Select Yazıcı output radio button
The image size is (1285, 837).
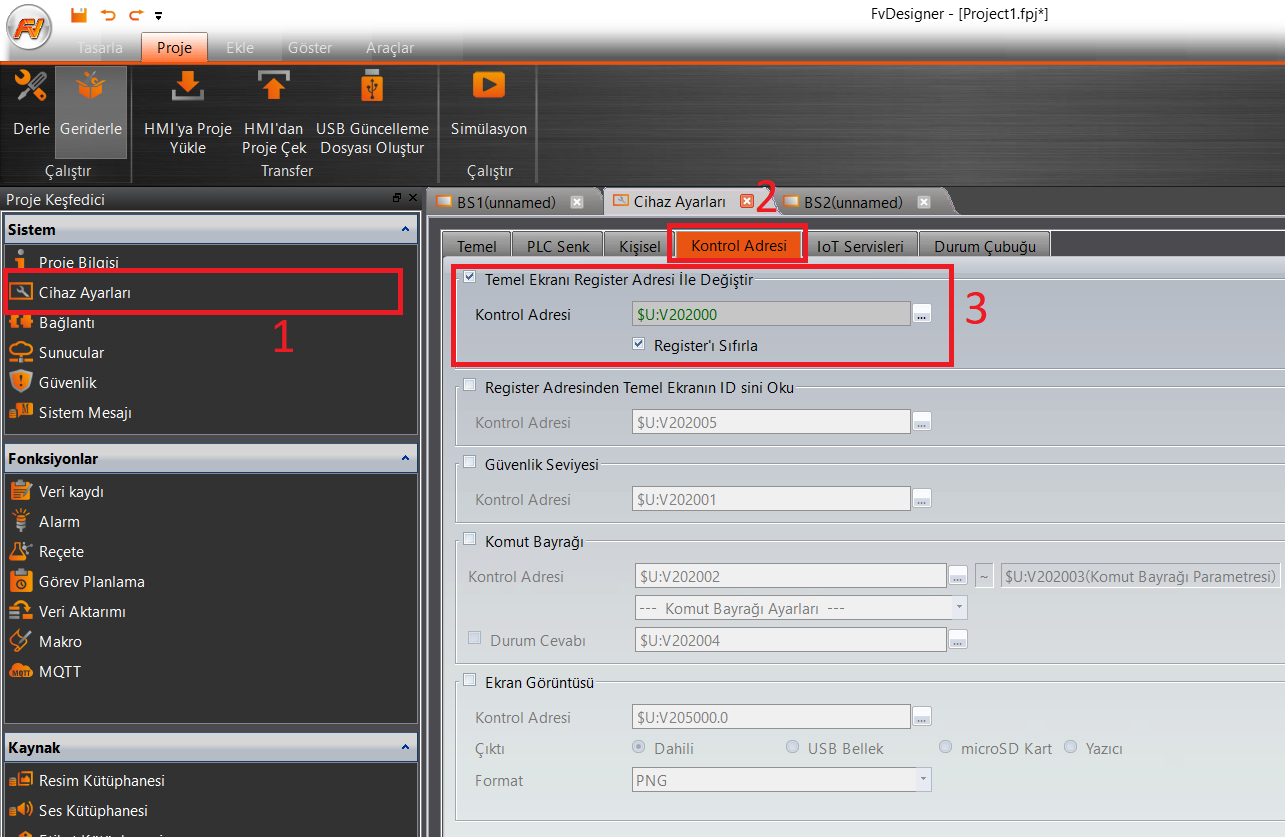(1070, 747)
